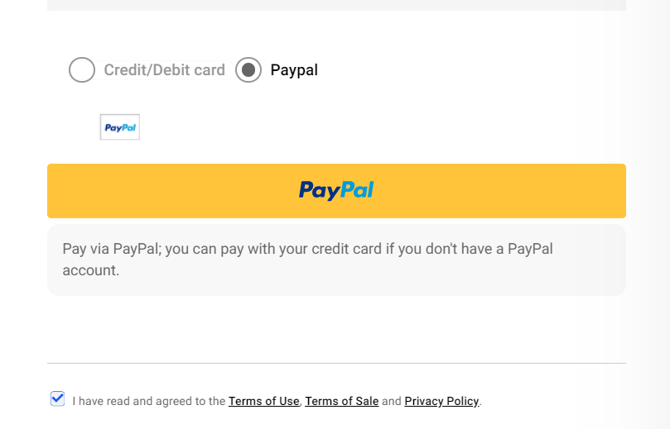Image resolution: width=670 pixels, height=429 pixels.
Task: Select the Paypal radio button
Action: point(248,70)
